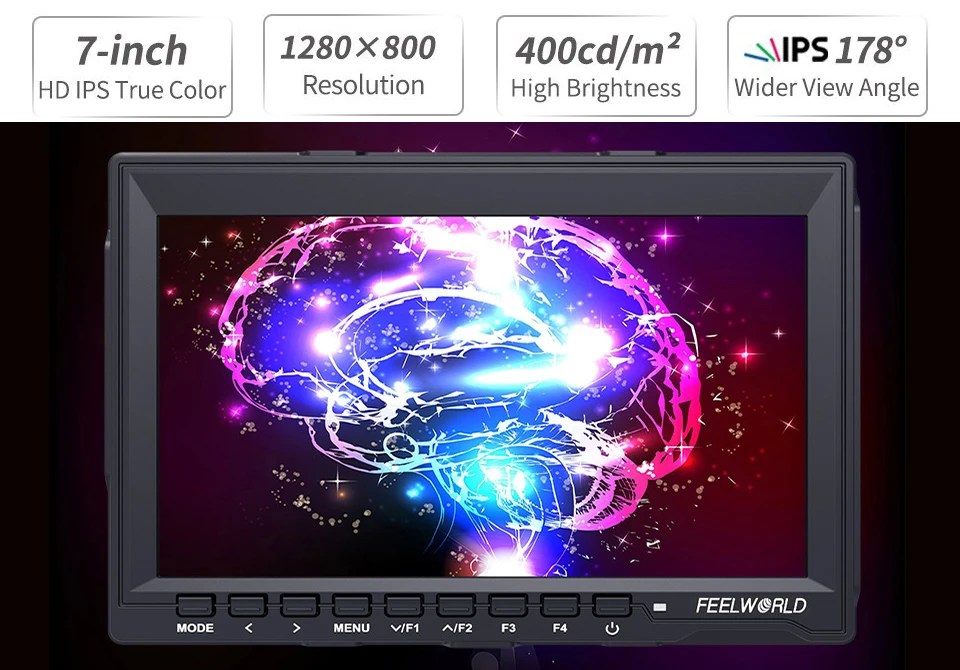Click the white power indicator LED
This screenshot has height=670, width=960.
tap(659, 608)
